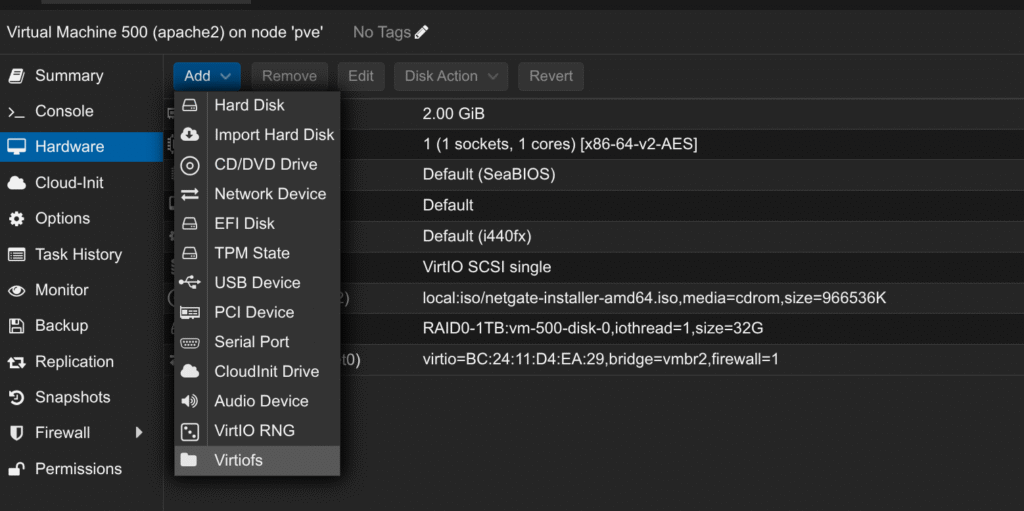The height and width of the screenshot is (511, 1024).
Task: Choose Network Device from the Add menu
Action: tap(270, 194)
